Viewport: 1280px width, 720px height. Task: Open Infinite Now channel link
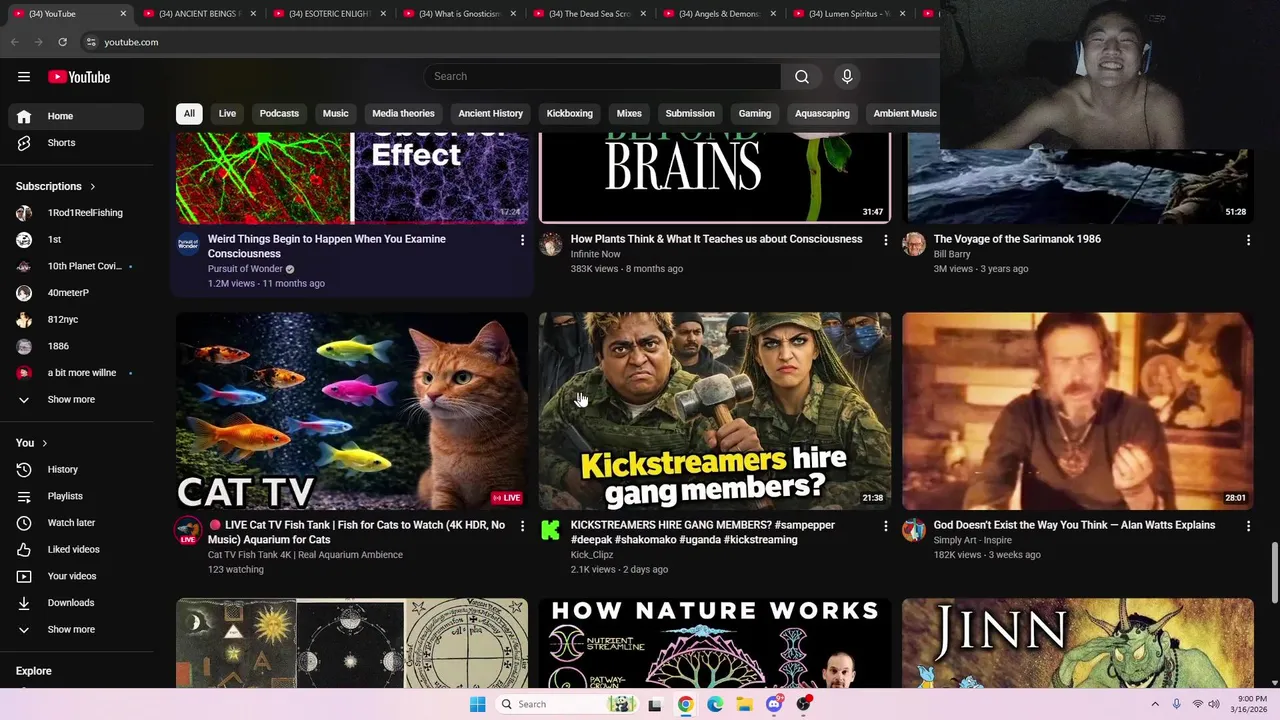click(595, 254)
